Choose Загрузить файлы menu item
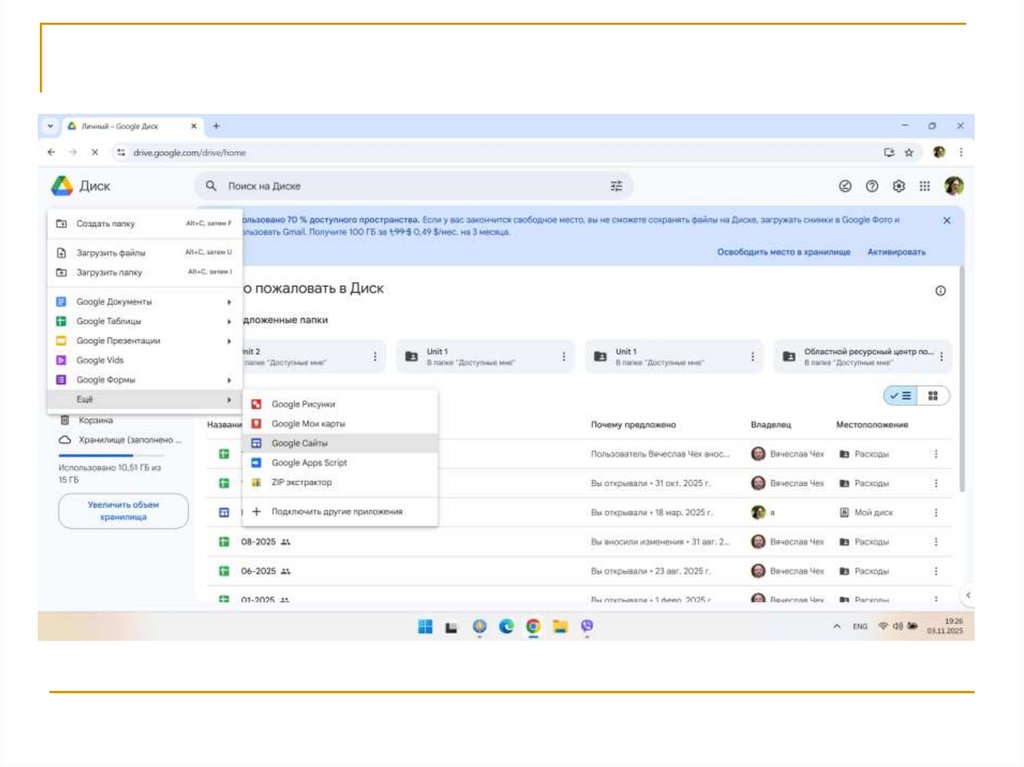Screen dimensions: 1024x767 click(x=145, y=253)
